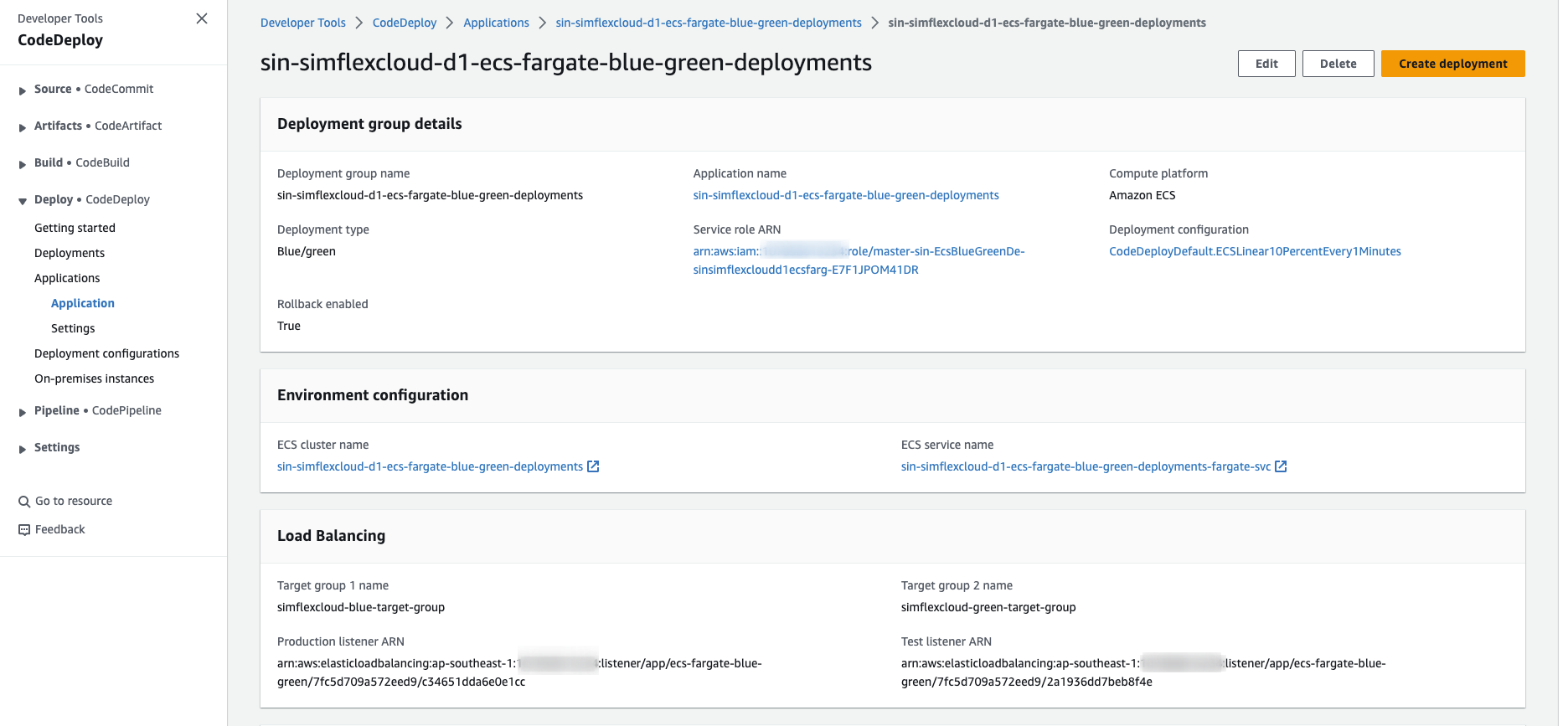This screenshot has width=1568, height=726.
Task: Go to Developer Tools breadcrumb
Action: pyautogui.click(x=303, y=23)
